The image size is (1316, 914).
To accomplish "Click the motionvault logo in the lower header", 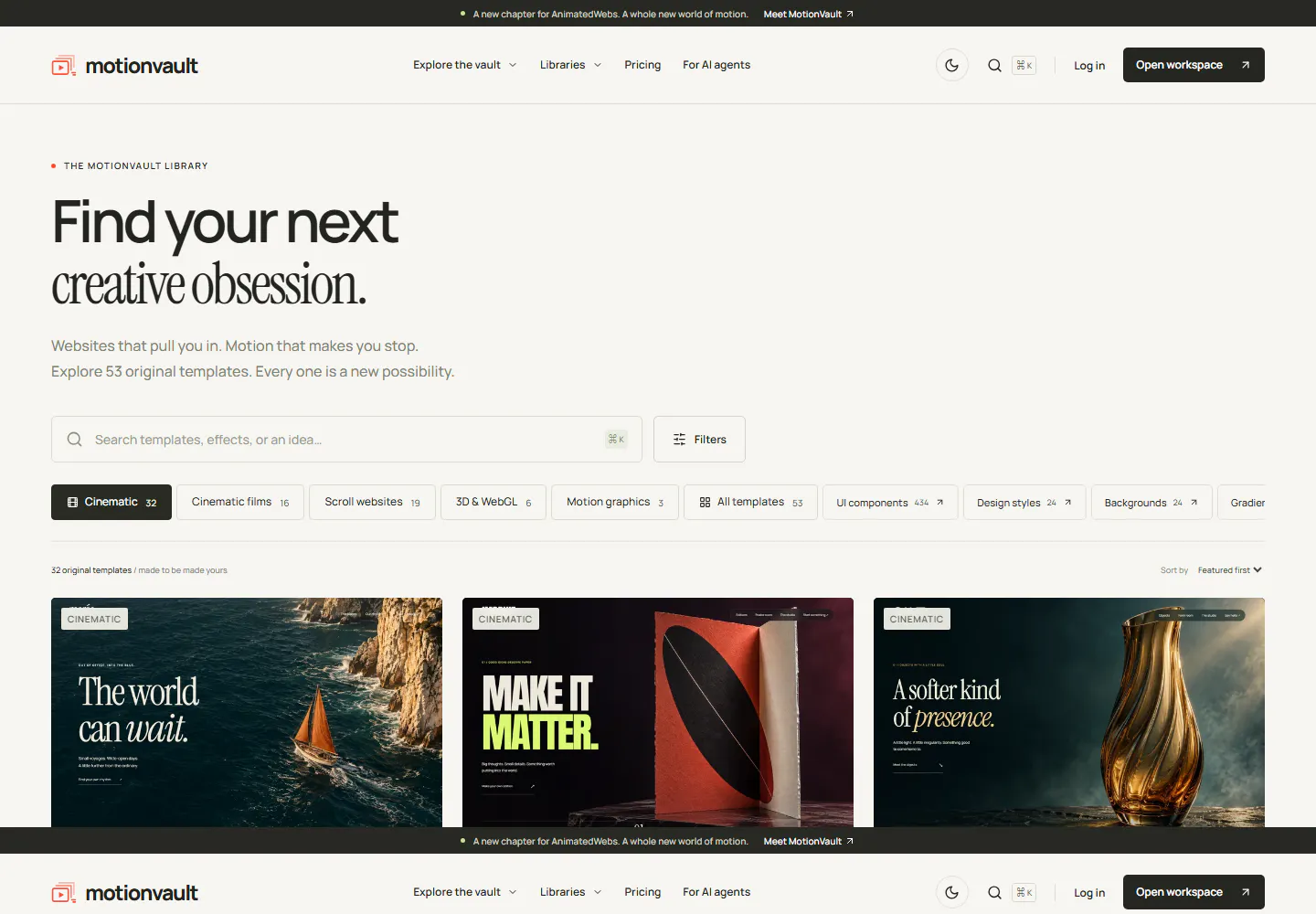I will [x=124, y=893].
